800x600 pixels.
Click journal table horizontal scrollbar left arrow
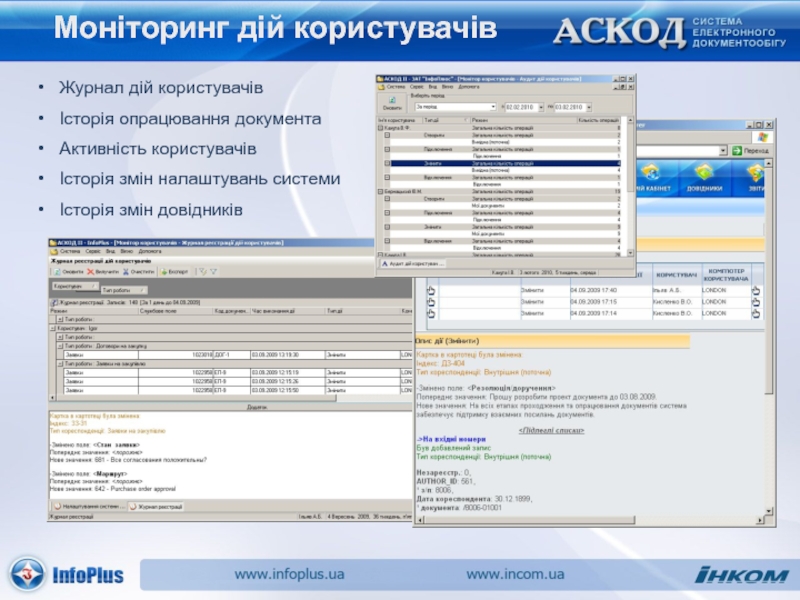pyautogui.click(x=52, y=397)
